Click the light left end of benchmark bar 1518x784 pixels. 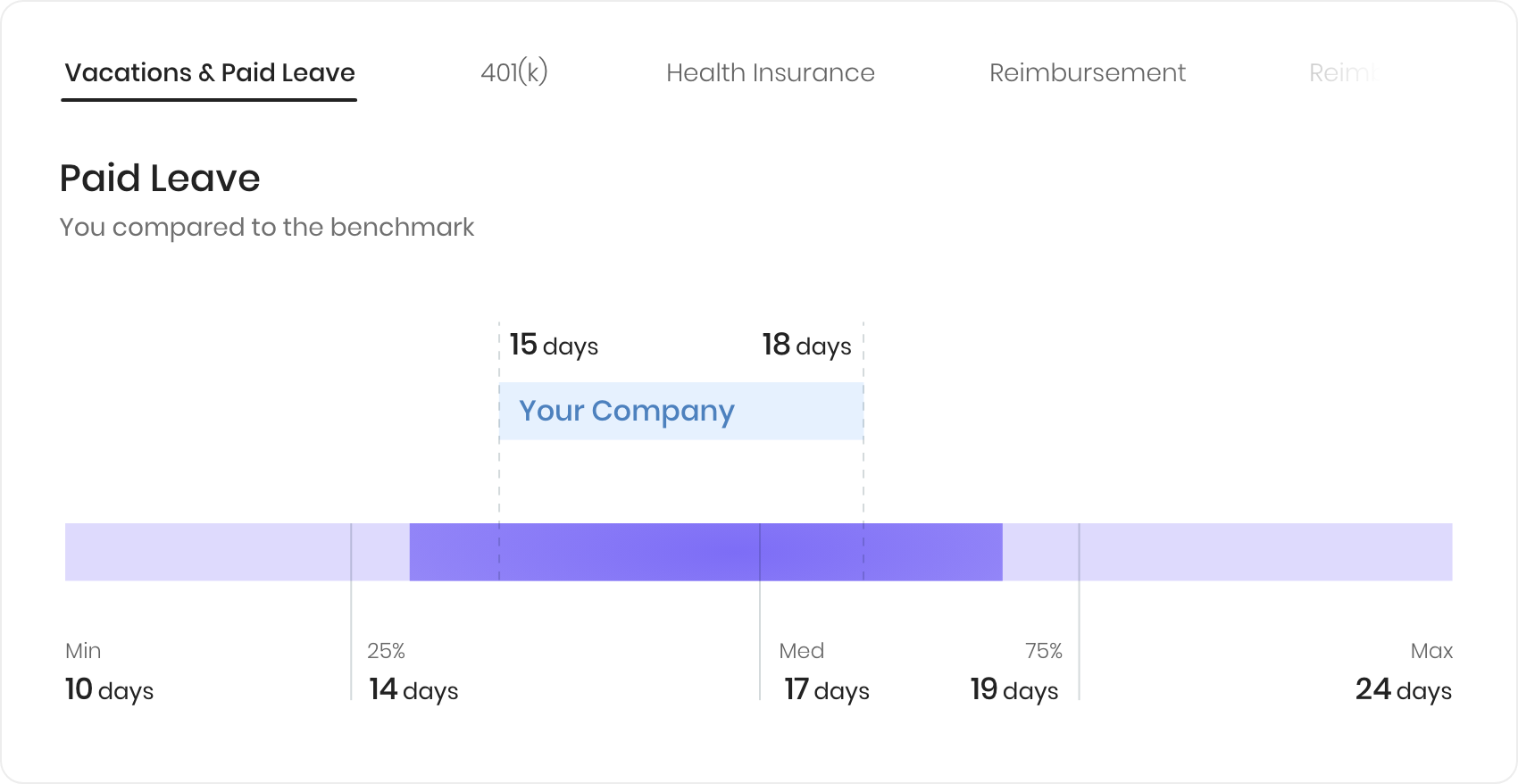(x=205, y=552)
